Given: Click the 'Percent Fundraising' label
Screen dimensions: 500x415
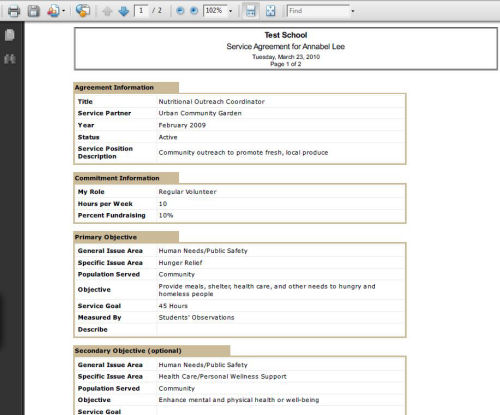Looking at the screenshot, I should click(112, 215).
